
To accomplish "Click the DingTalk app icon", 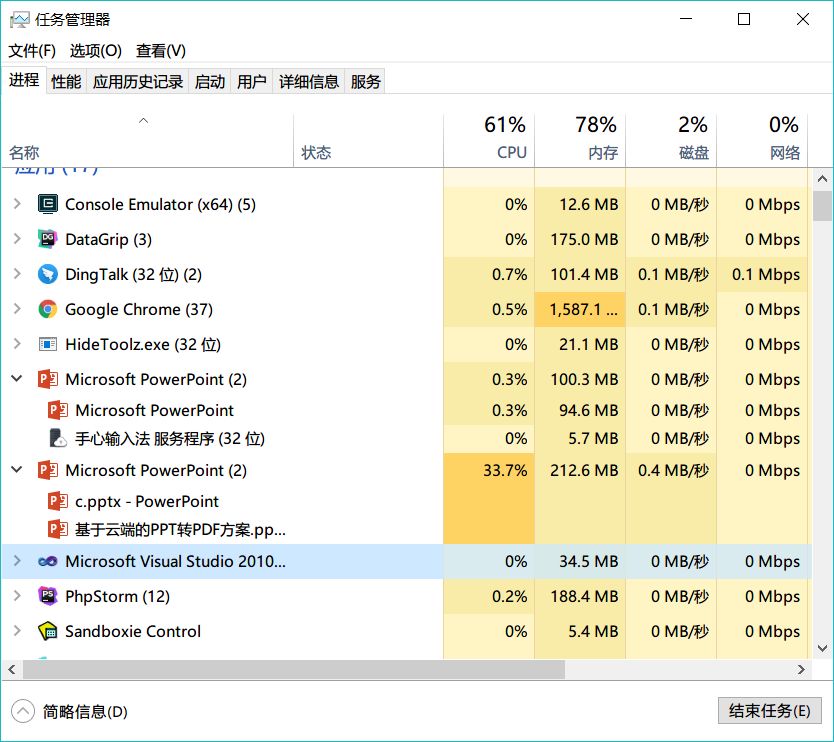I will click(x=48, y=274).
